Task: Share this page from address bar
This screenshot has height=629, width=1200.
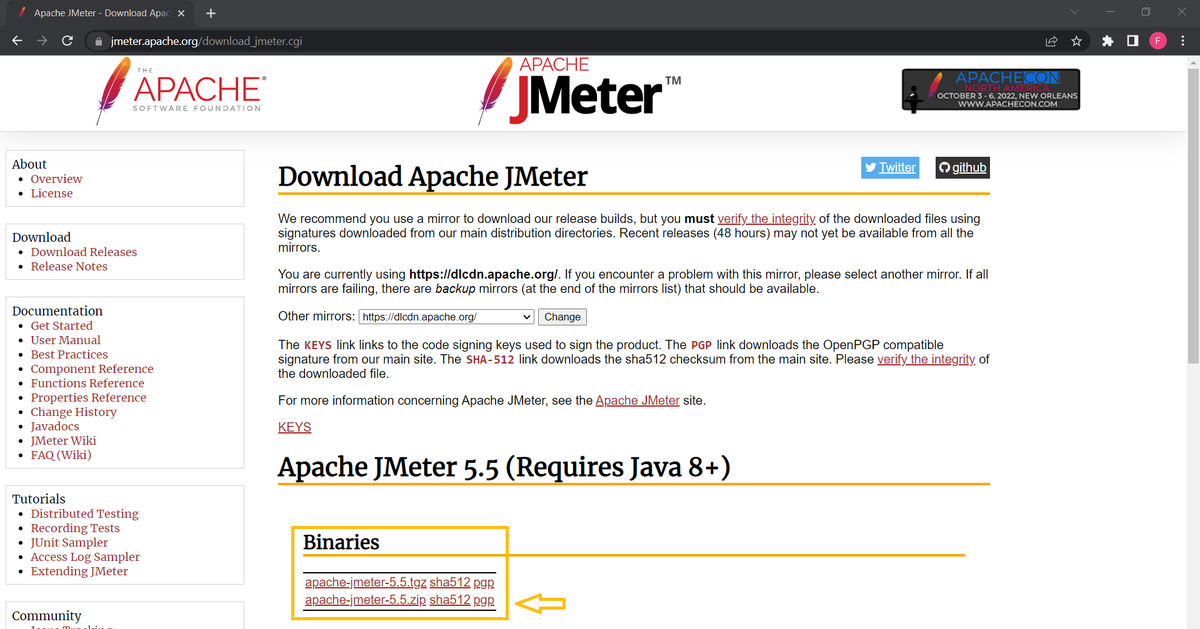Action: [x=1052, y=42]
